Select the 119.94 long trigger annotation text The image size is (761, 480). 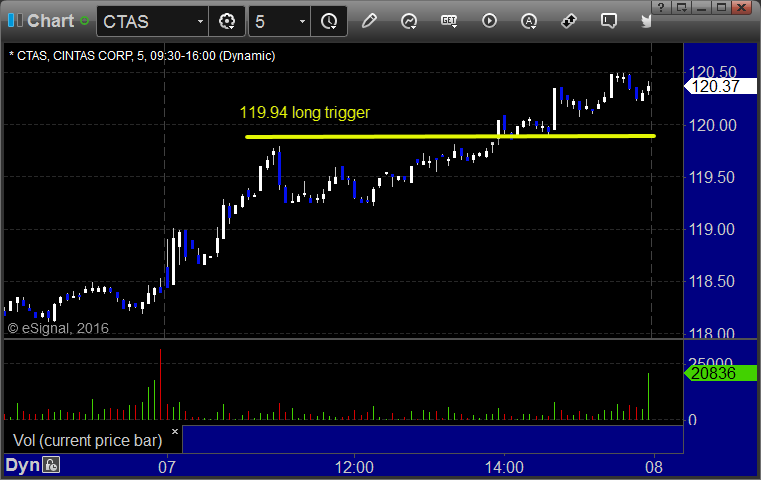[305, 113]
